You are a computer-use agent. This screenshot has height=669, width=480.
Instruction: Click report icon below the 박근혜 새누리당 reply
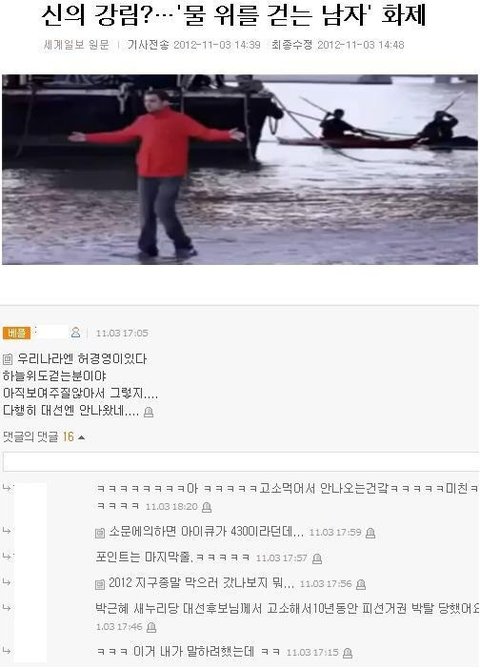(x=151, y=627)
